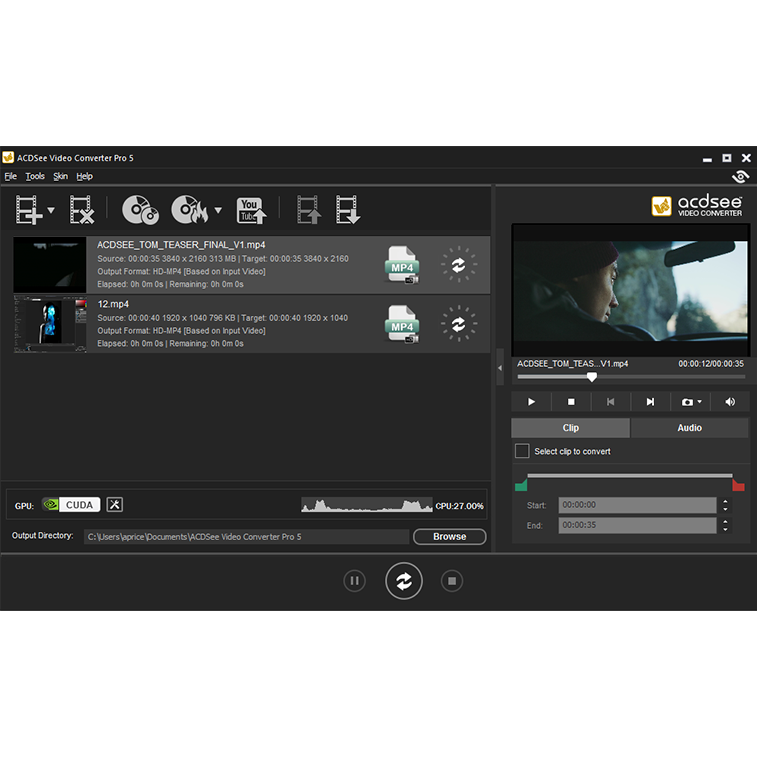Click the Browse button for output directory
The image size is (757, 757).
click(x=449, y=537)
